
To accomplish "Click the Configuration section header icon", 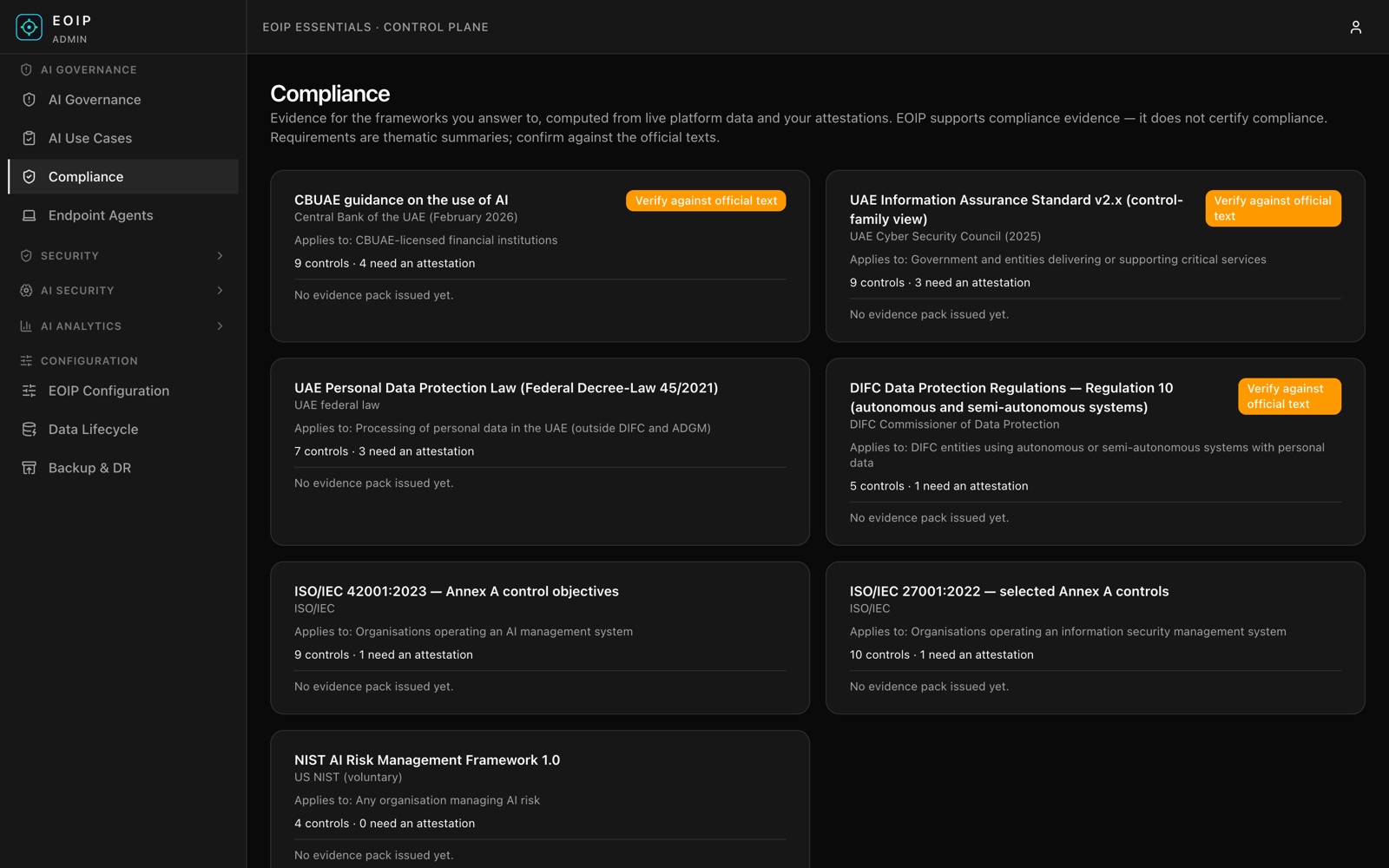I will [x=26, y=361].
